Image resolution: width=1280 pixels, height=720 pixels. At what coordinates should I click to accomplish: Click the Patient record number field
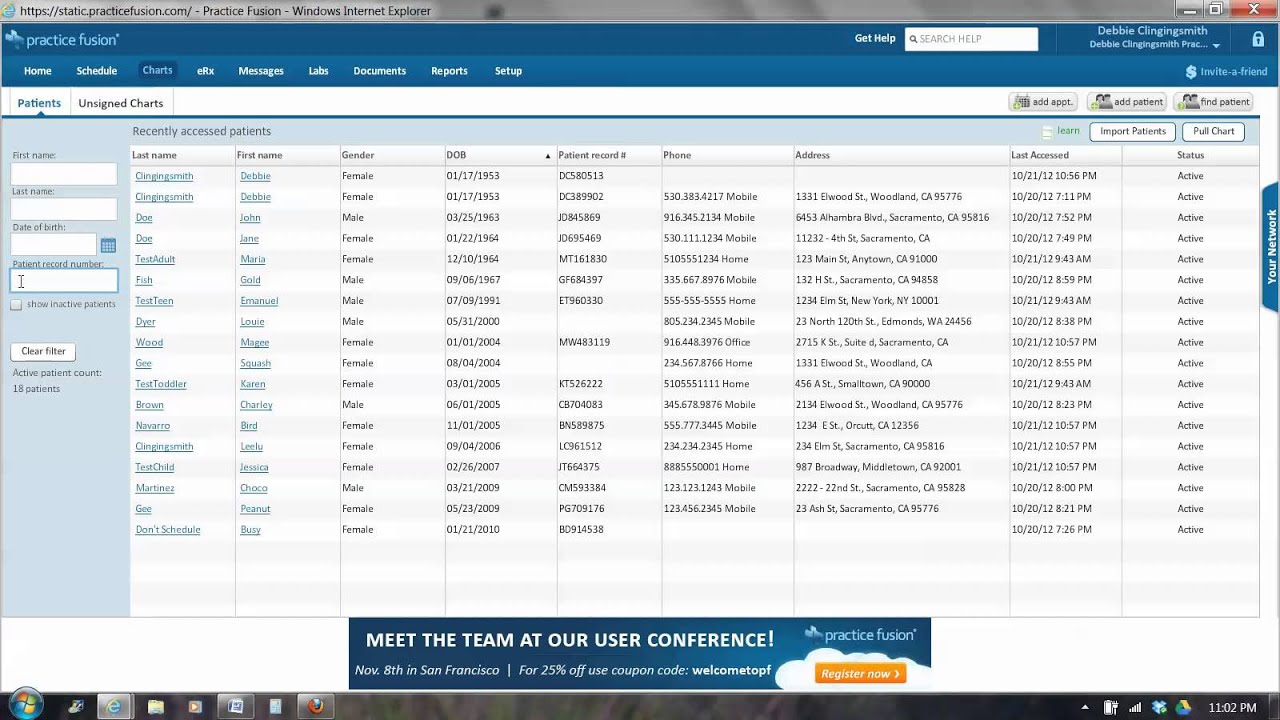pyautogui.click(x=64, y=281)
